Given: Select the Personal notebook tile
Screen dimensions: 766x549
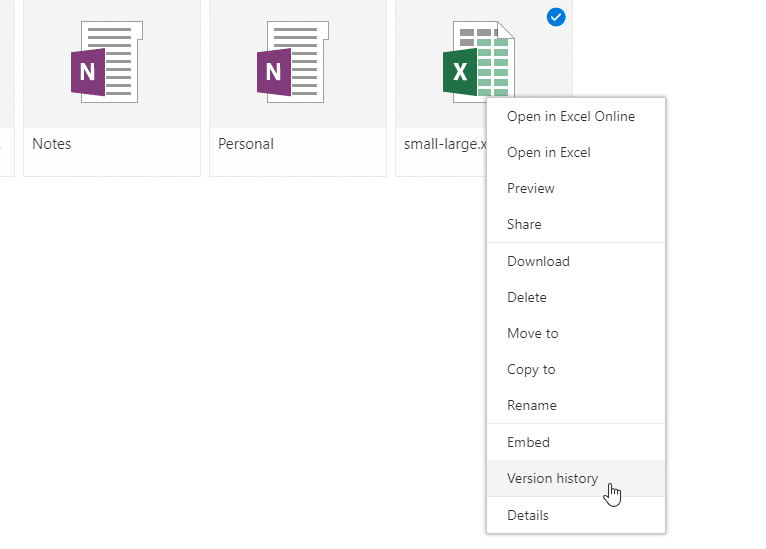Looking at the screenshot, I should point(298,88).
